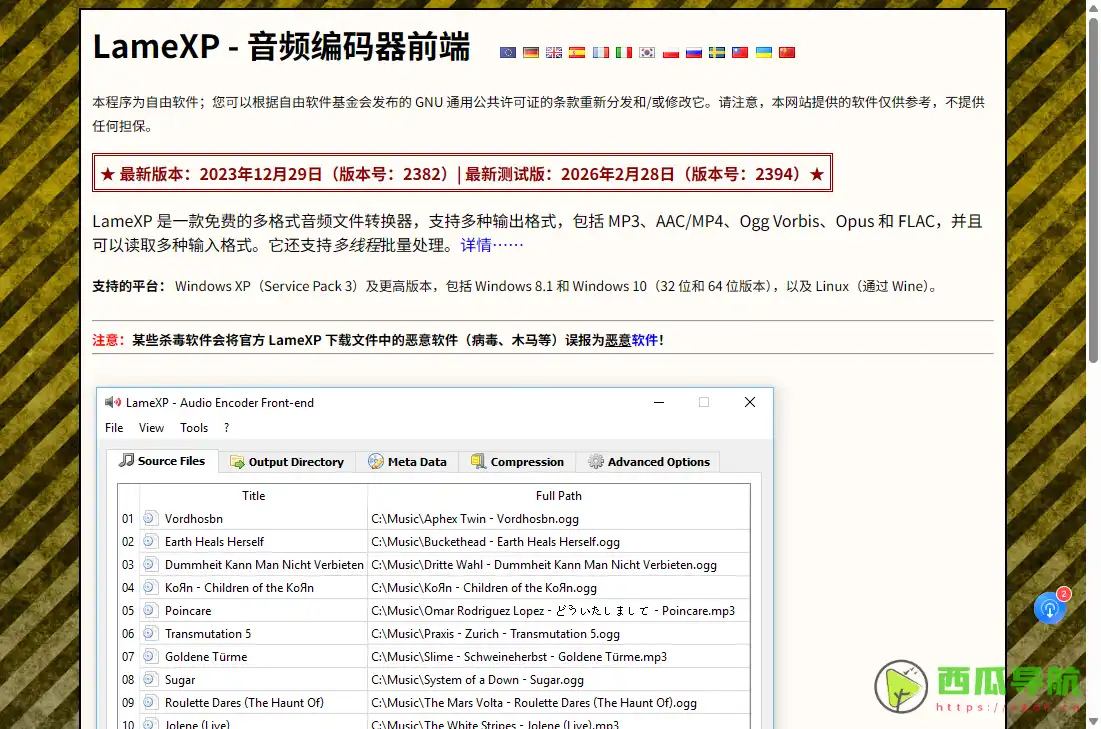Click row number 04 in the file list
The image size is (1101, 729).
point(128,588)
